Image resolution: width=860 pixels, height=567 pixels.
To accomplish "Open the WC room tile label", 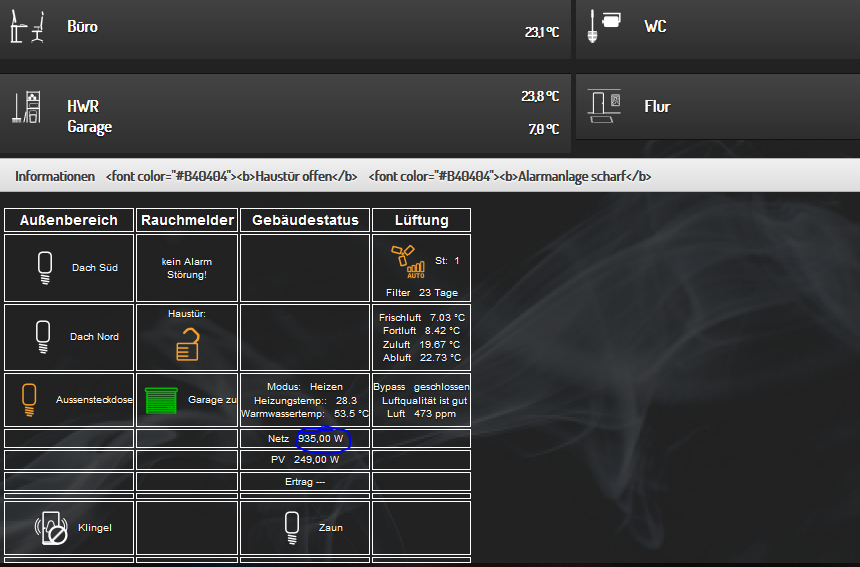I will 655,26.
